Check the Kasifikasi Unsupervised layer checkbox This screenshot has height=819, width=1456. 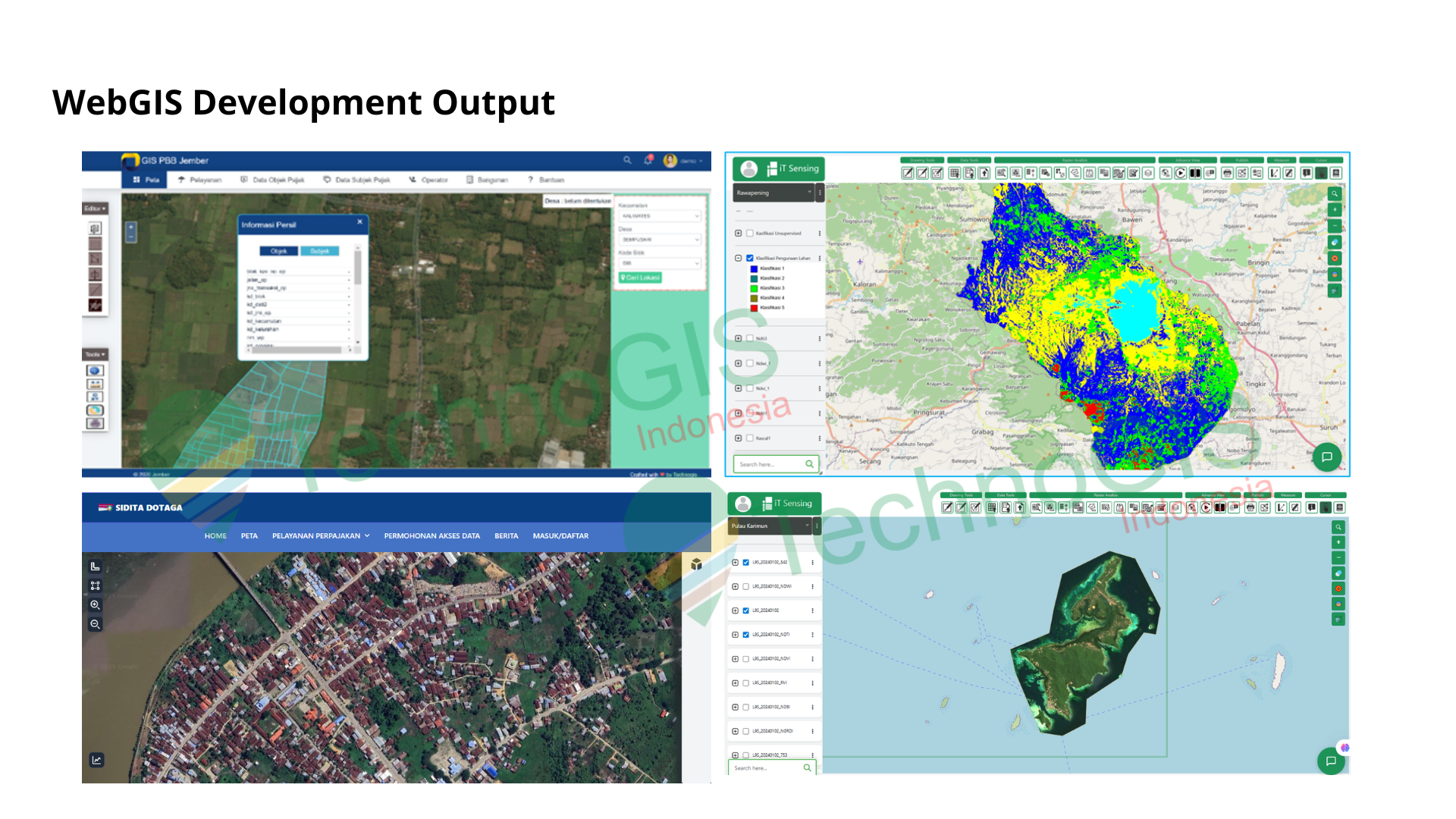(x=750, y=234)
